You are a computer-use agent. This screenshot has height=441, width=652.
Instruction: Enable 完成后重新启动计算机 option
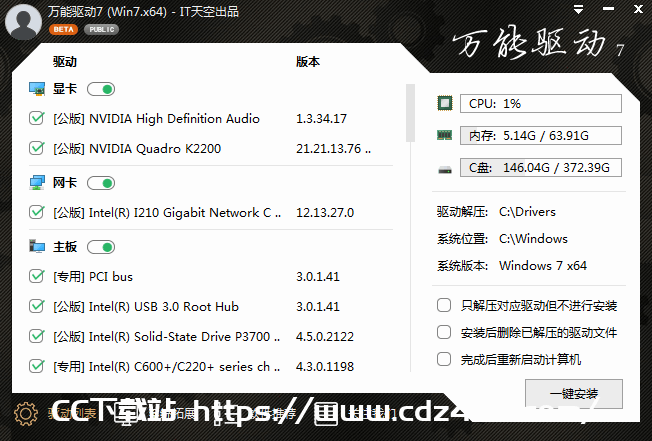pos(444,359)
